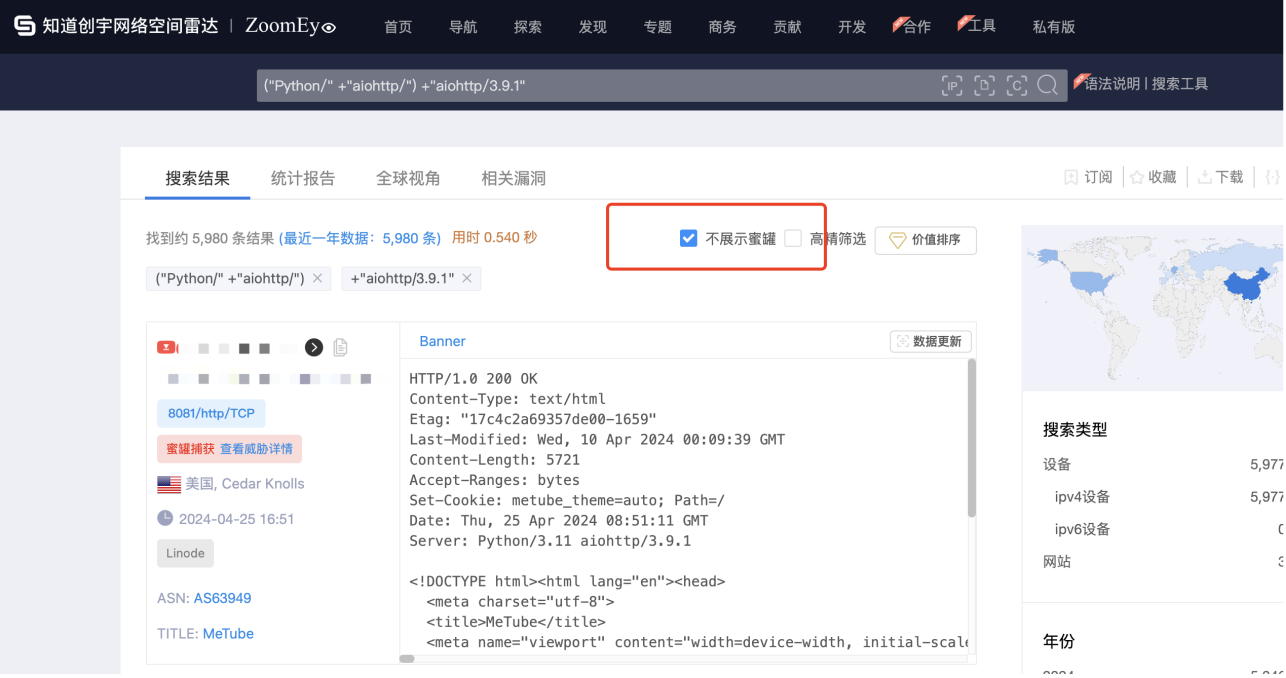Click the 网站 search type row
This screenshot has width=1286, height=678.
1163,562
